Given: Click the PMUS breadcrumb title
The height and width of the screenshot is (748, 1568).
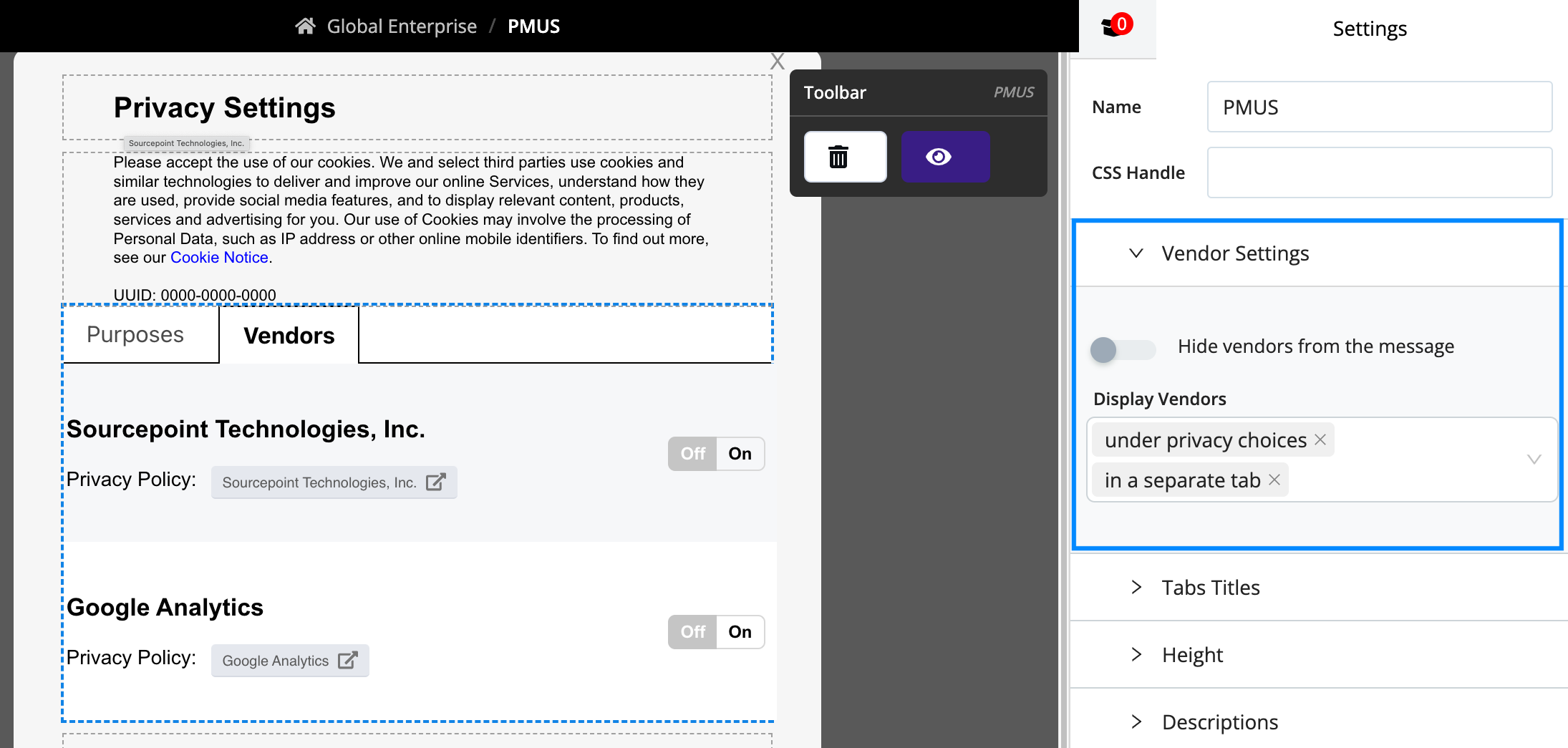Looking at the screenshot, I should tap(533, 26).
